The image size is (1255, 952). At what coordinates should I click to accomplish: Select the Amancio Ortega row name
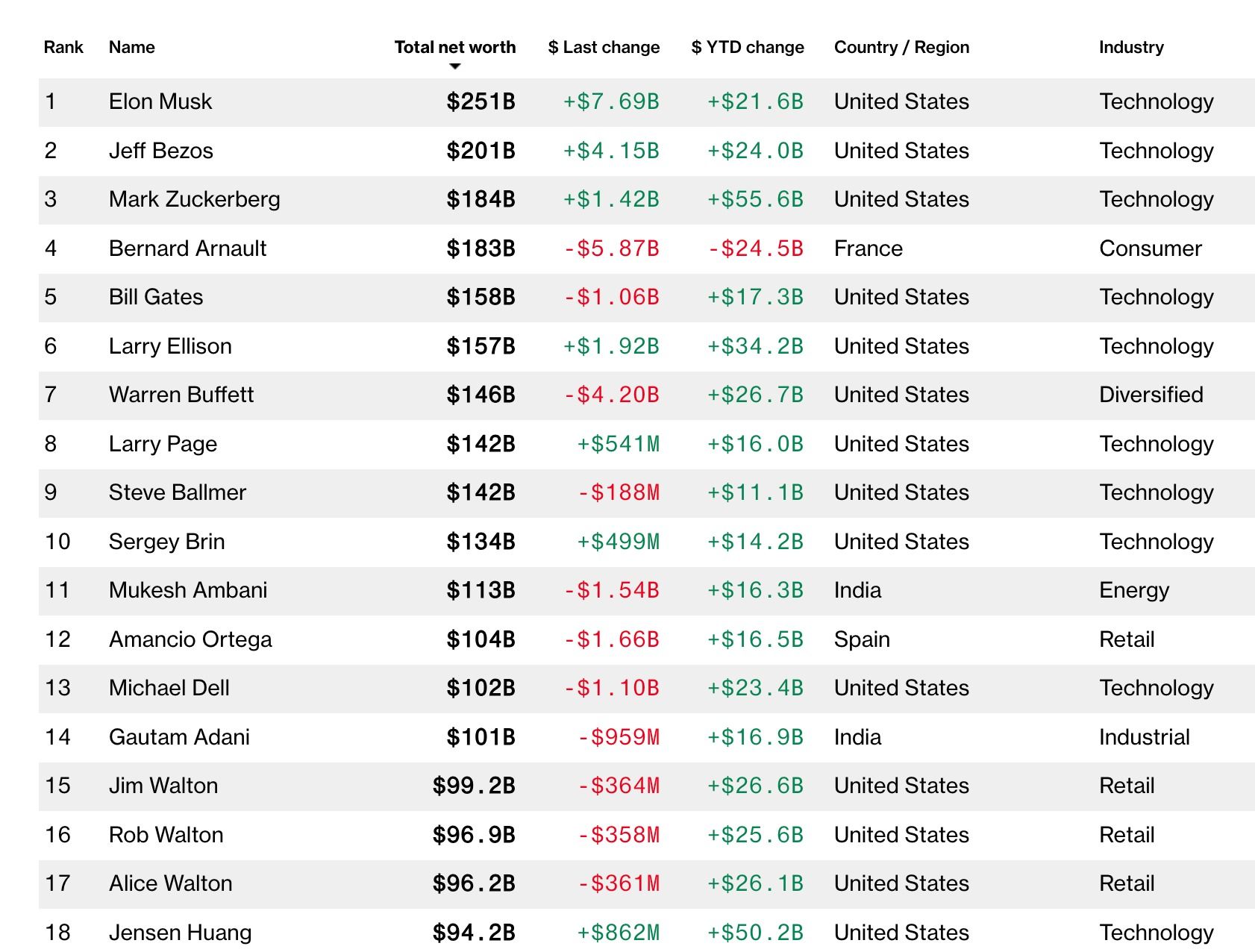pyautogui.click(x=190, y=639)
